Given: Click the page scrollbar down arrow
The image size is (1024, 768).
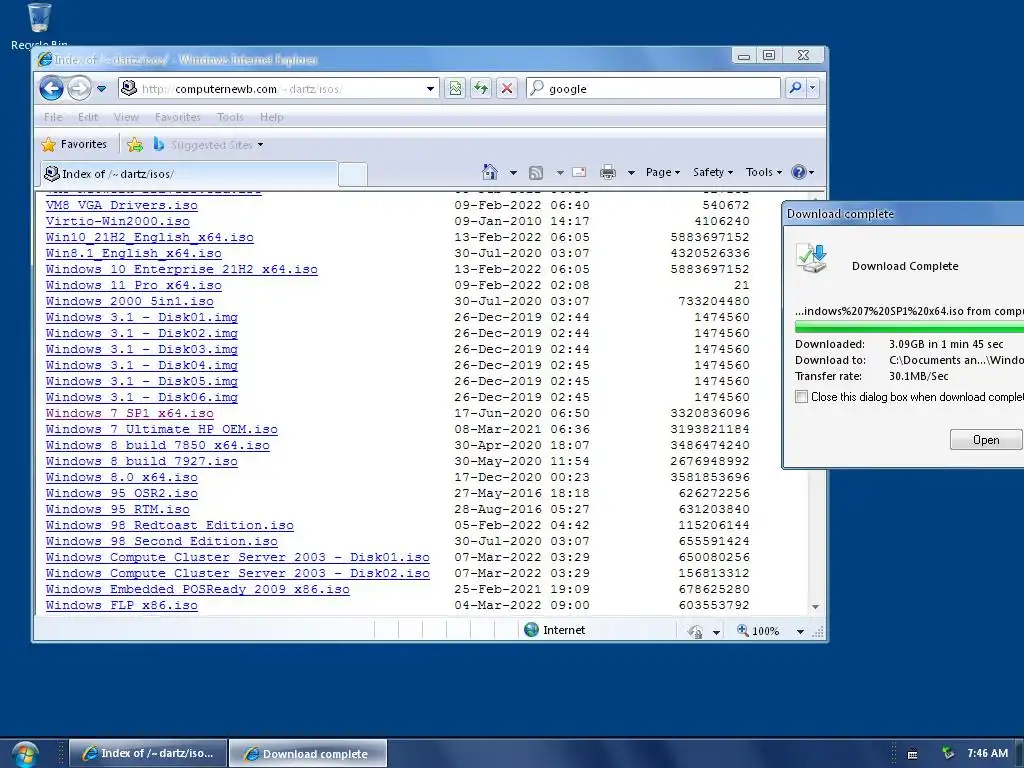Looking at the screenshot, I should [x=815, y=607].
